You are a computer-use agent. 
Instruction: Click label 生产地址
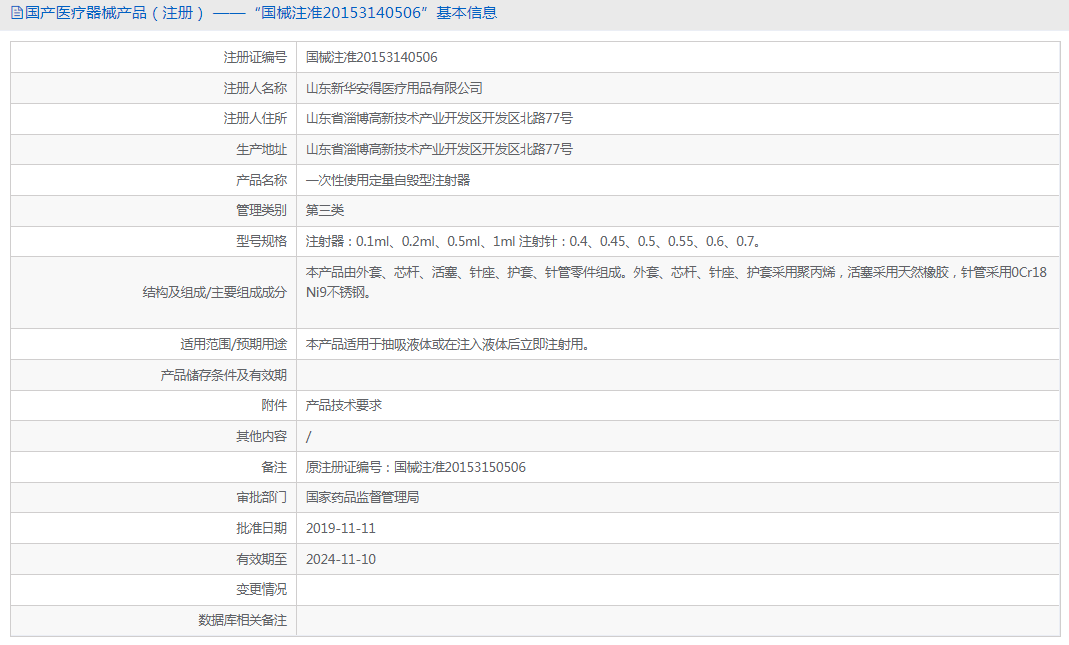tap(261, 149)
